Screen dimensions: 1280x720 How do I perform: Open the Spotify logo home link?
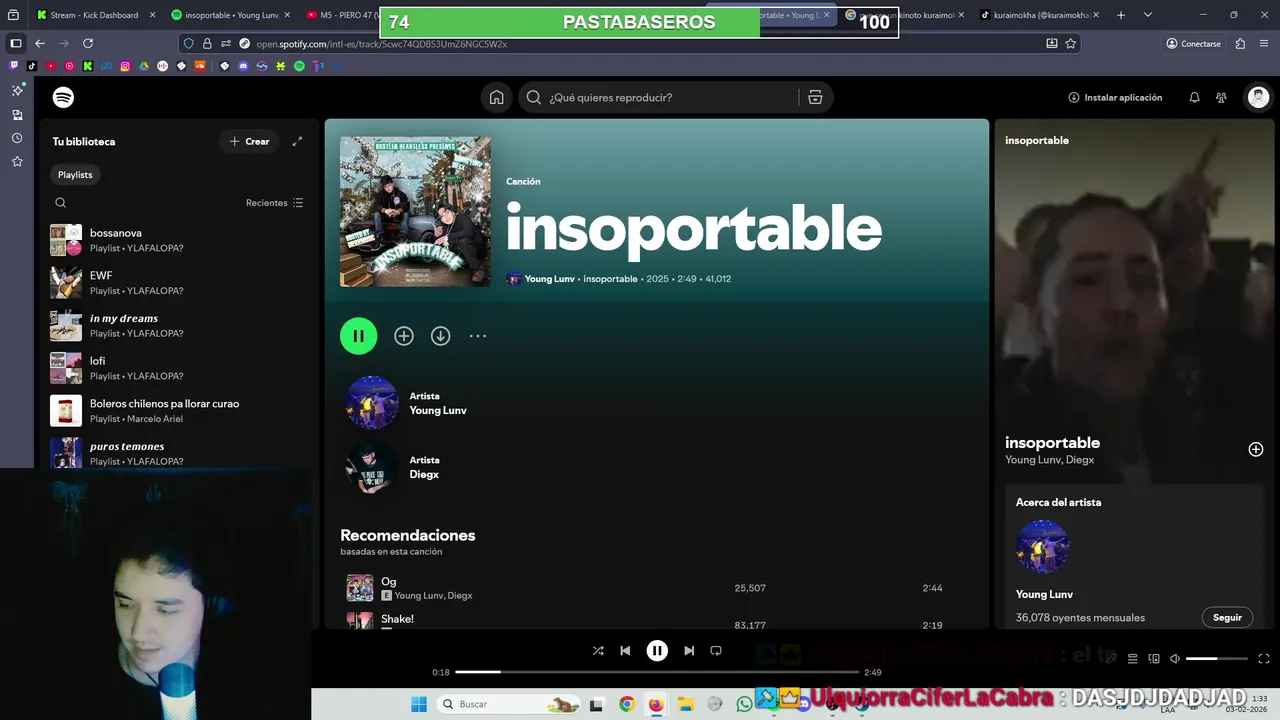tap(63, 97)
